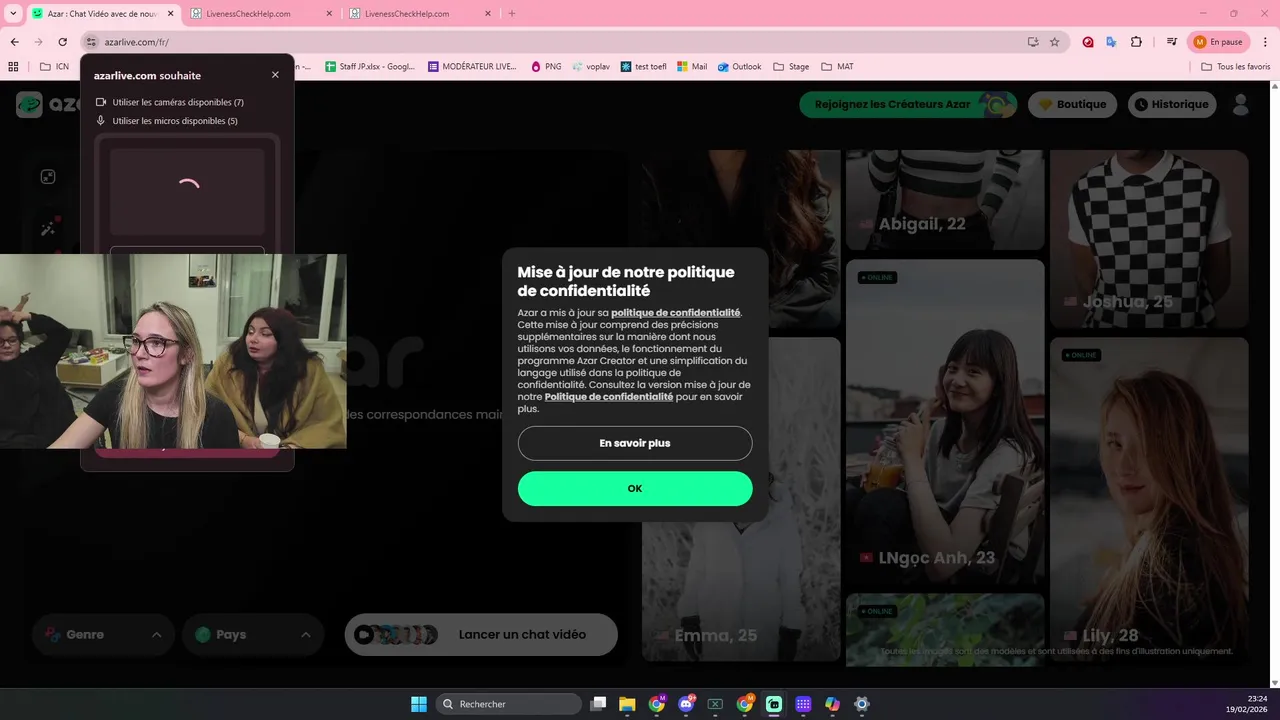
Task: Open the MAT bookmark folder
Action: coord(837,67)
